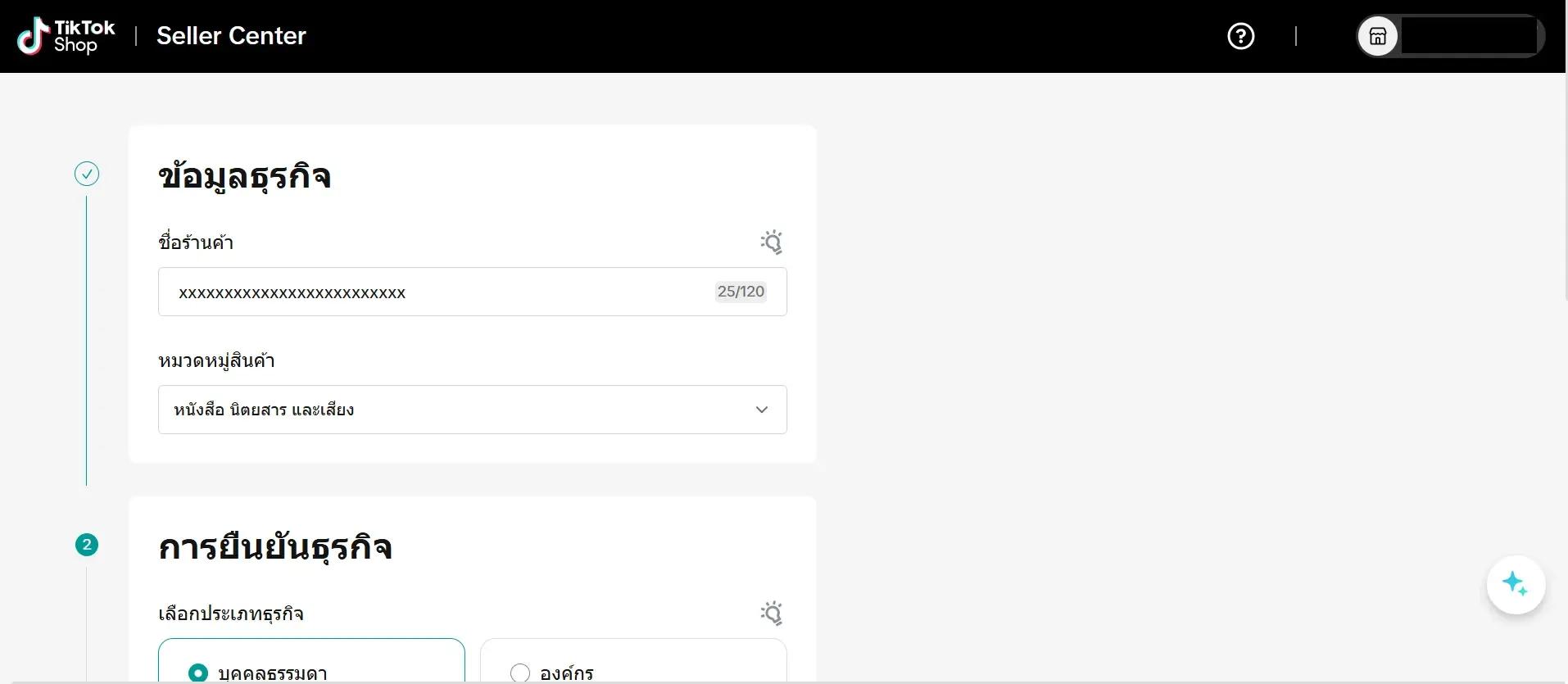Viewport: 1568px width, 684px height.
Task: Open the sparkle AI assistant button
Action: (1516, 585)
